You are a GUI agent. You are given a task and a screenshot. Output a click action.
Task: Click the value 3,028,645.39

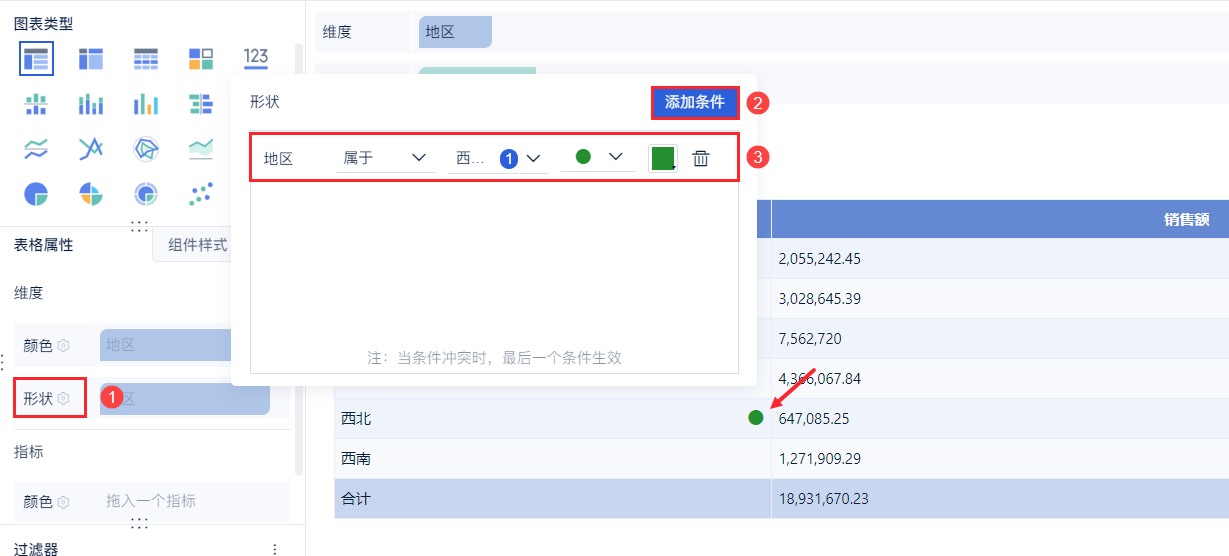pos(819,298)
